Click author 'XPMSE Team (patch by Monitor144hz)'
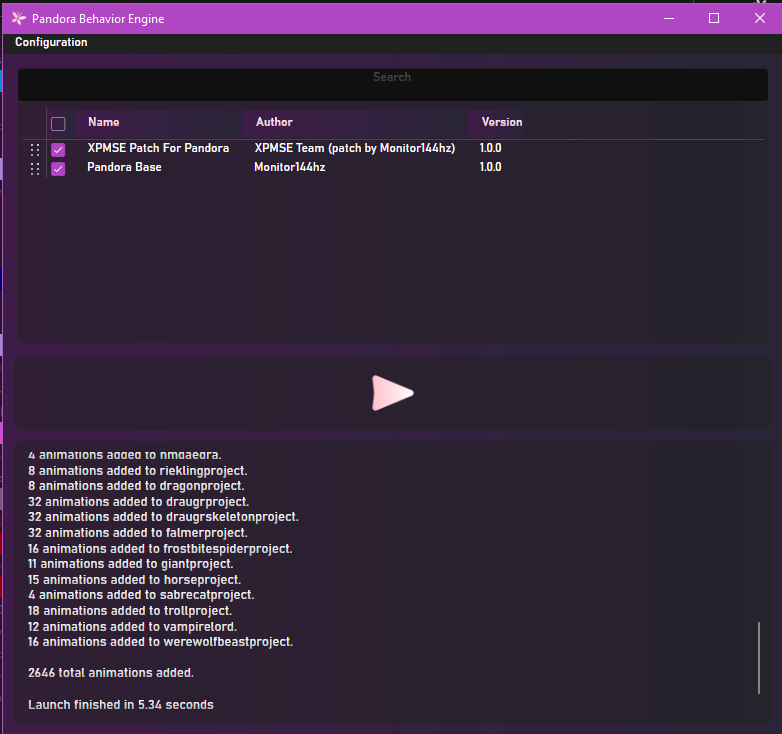The height and width of the screenshot is (734, 782). 355,148
